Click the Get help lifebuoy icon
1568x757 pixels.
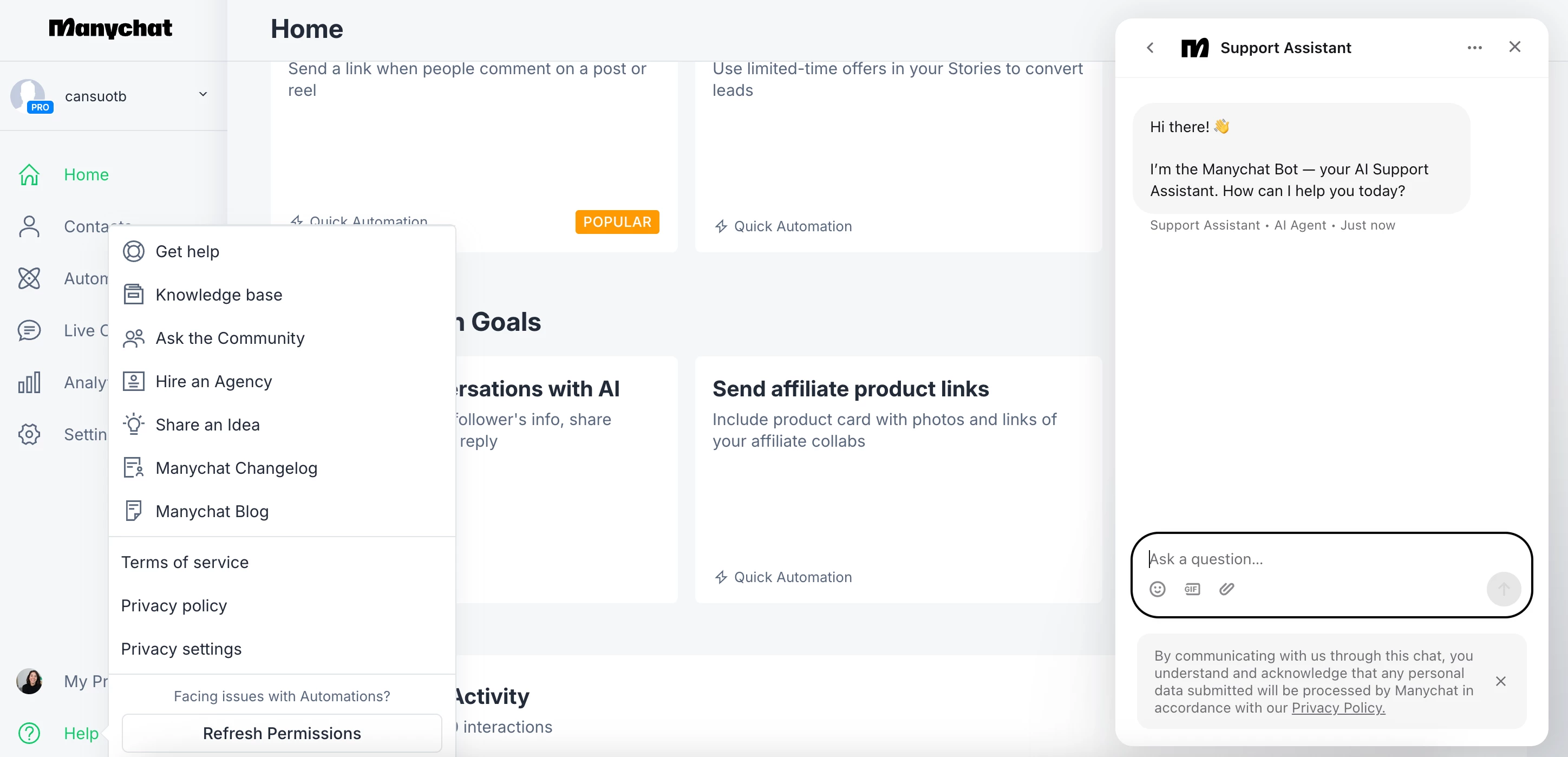(x=134, y=251)
